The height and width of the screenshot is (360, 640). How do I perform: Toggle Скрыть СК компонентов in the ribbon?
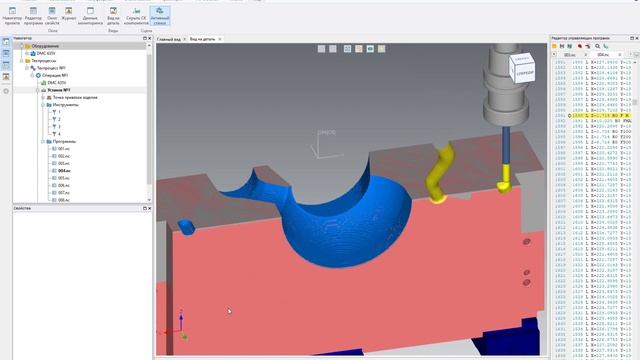tap(136, 16)
